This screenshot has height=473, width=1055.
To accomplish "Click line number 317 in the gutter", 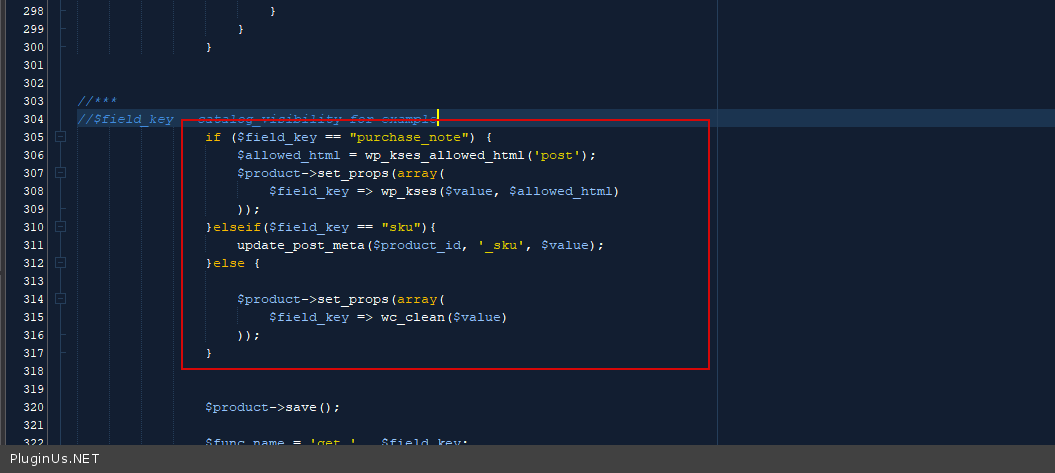I will pyautogui.click(x=33, y=353).
